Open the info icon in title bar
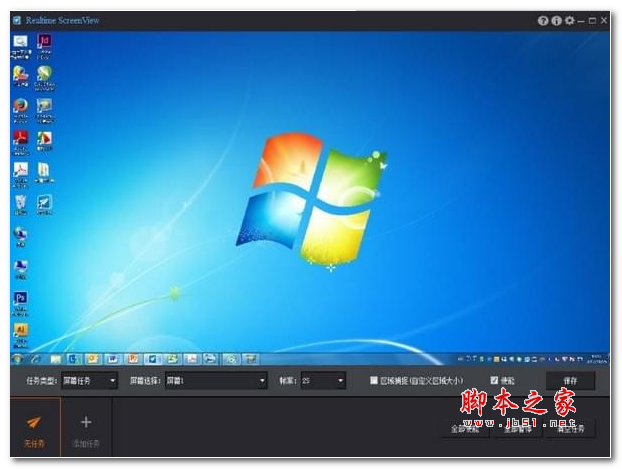The height and width of the screenshot is (469, 622). pyautogui.click(x=556, y=21)
